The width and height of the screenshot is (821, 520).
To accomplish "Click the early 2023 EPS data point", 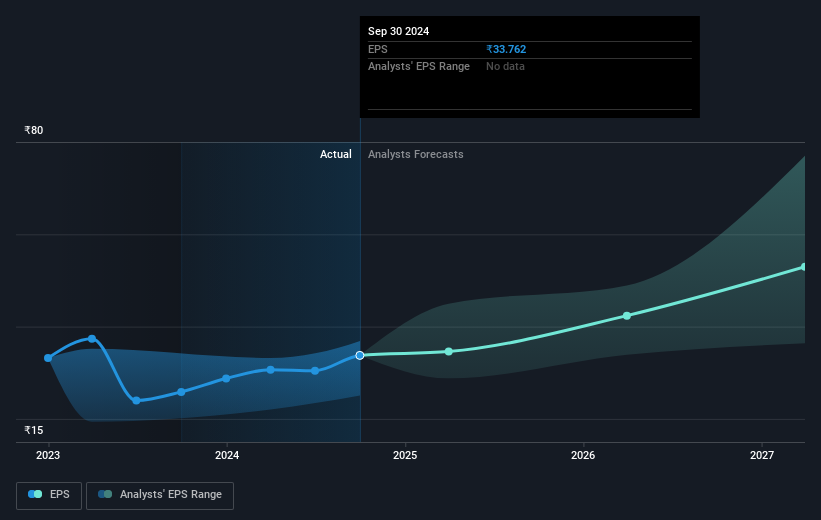I will [48, 358].
